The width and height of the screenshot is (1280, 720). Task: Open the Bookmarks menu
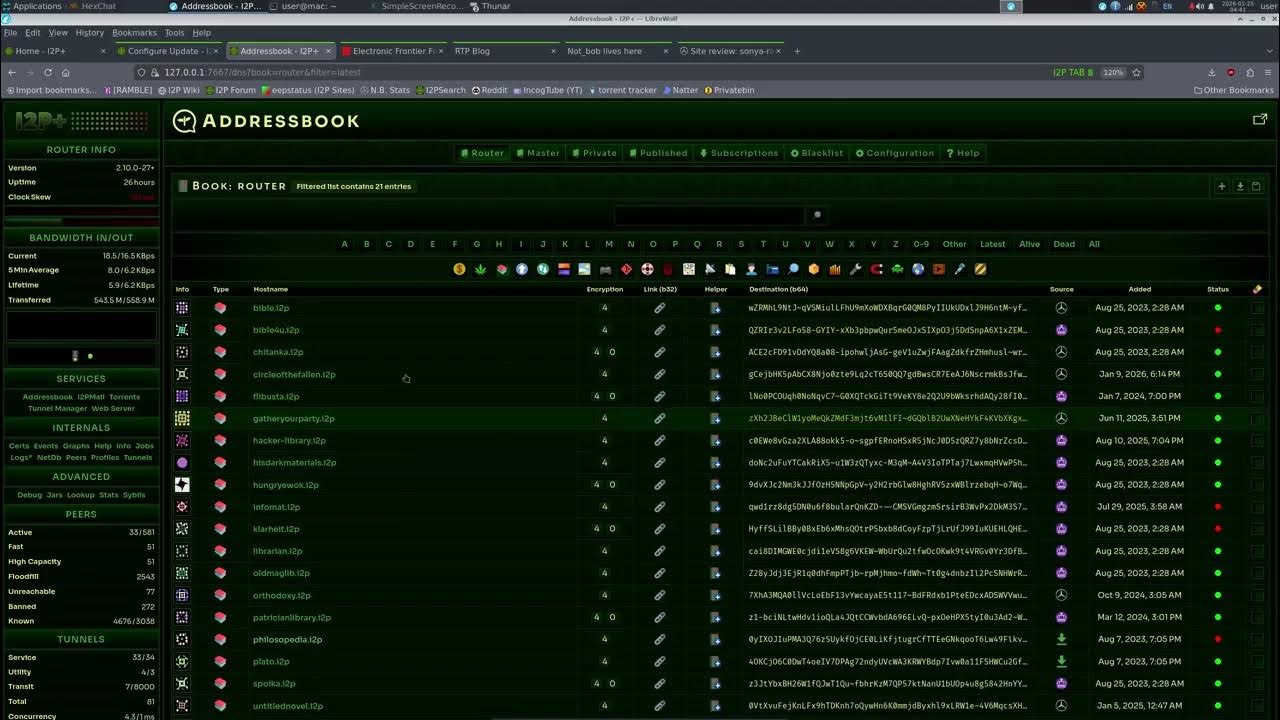click(134, 33)
